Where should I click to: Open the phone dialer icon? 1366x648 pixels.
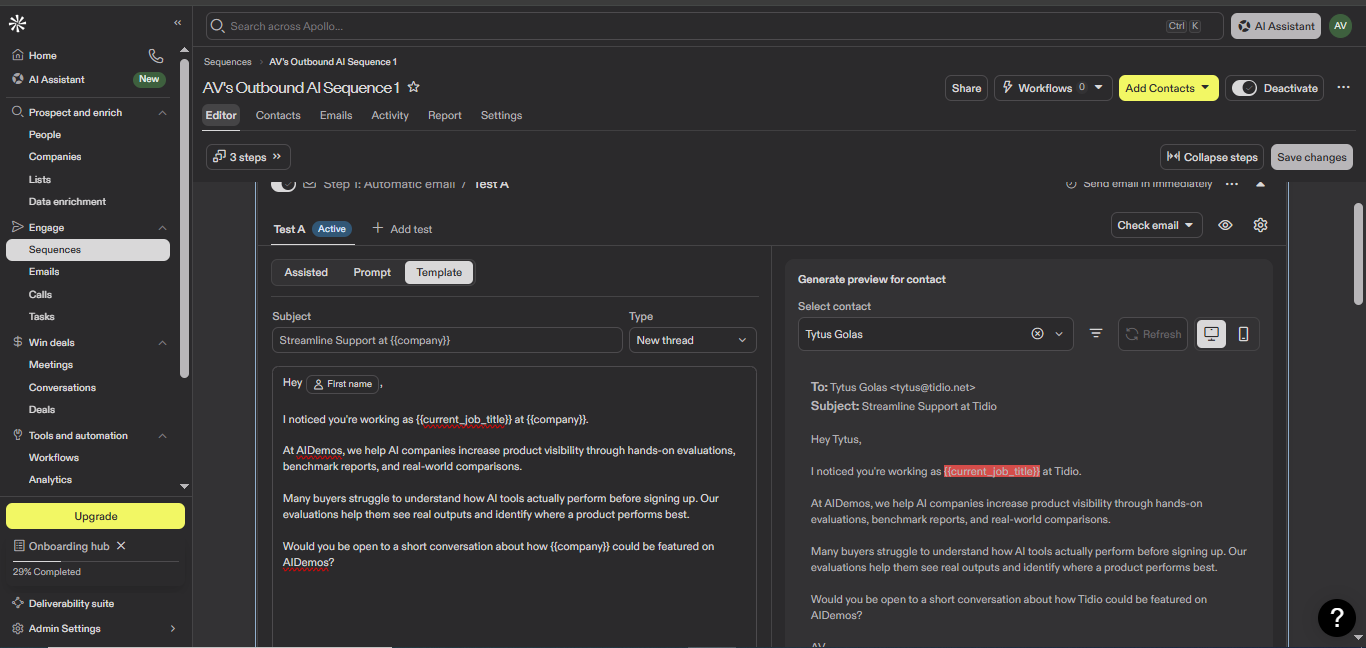click(x=155, y=56)
